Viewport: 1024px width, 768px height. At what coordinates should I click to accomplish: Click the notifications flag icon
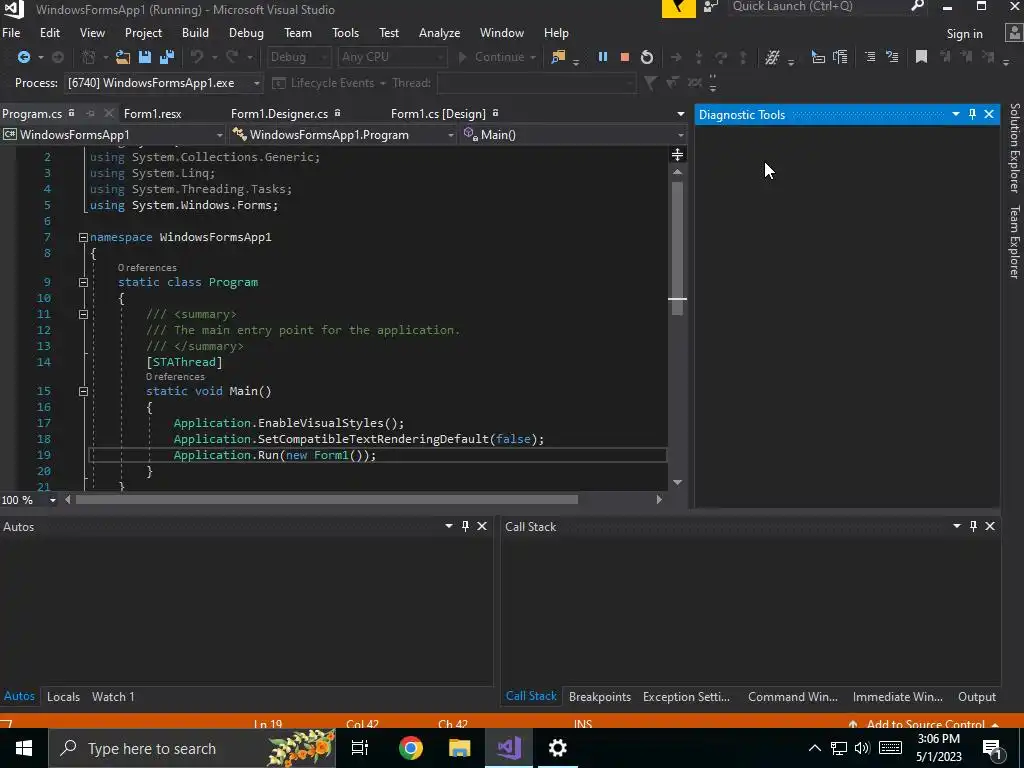tap(679, 8)
